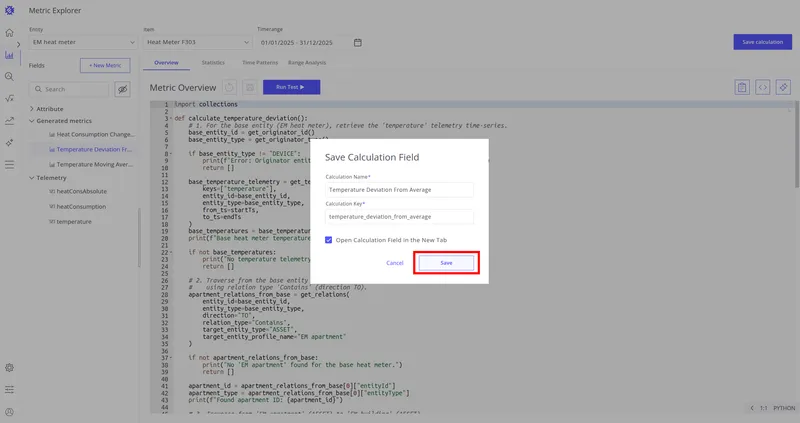Select Temperature Moving Aver... metric in tree
The height and width of the screenshot is (423, 800).
94,165
